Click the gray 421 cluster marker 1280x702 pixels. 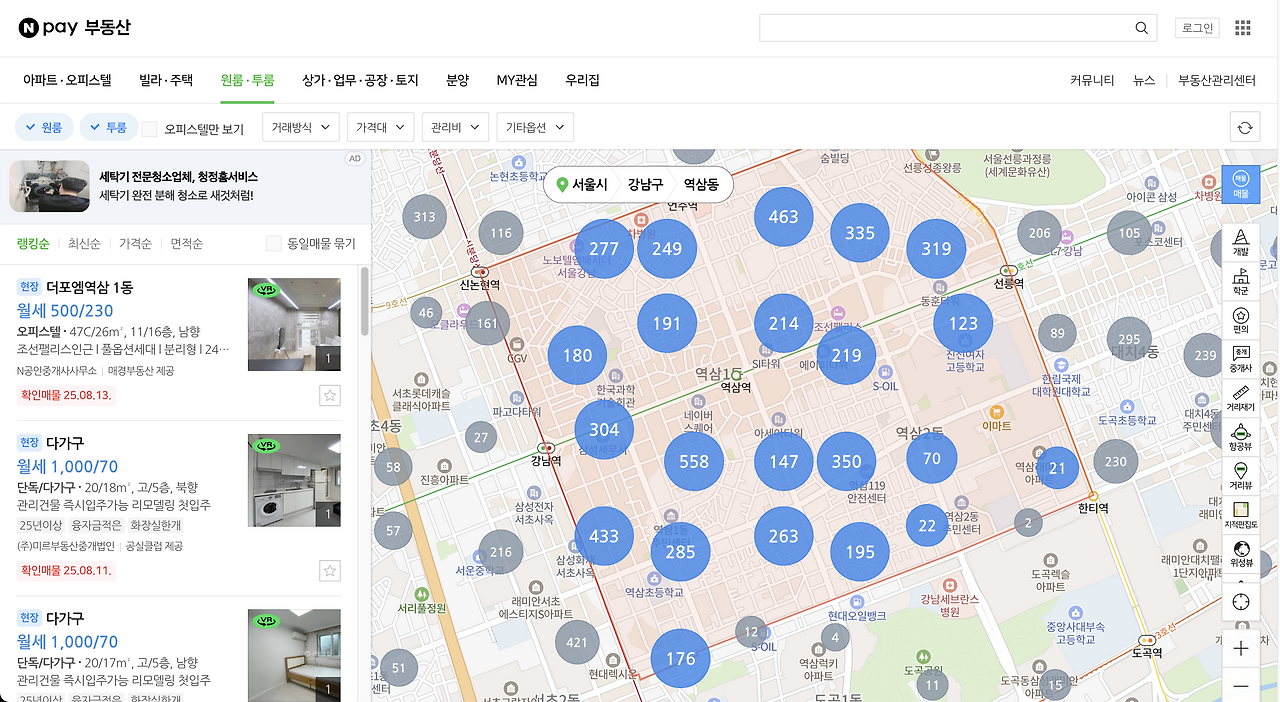pos(577,642)
